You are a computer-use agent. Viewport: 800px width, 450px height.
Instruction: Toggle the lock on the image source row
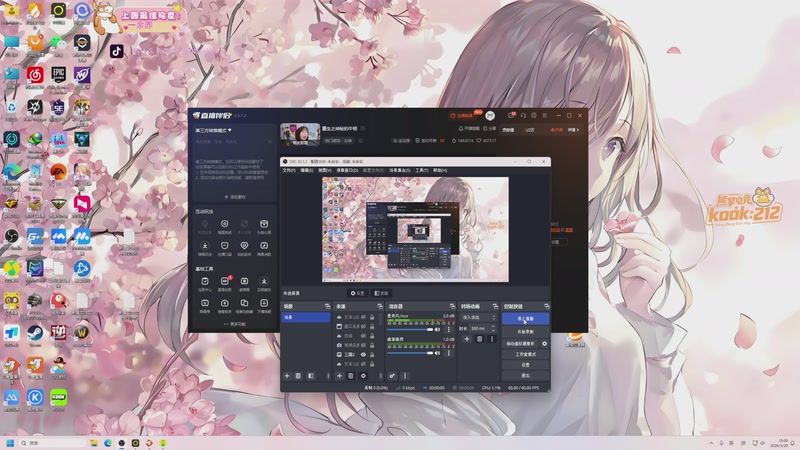[372, 354]
